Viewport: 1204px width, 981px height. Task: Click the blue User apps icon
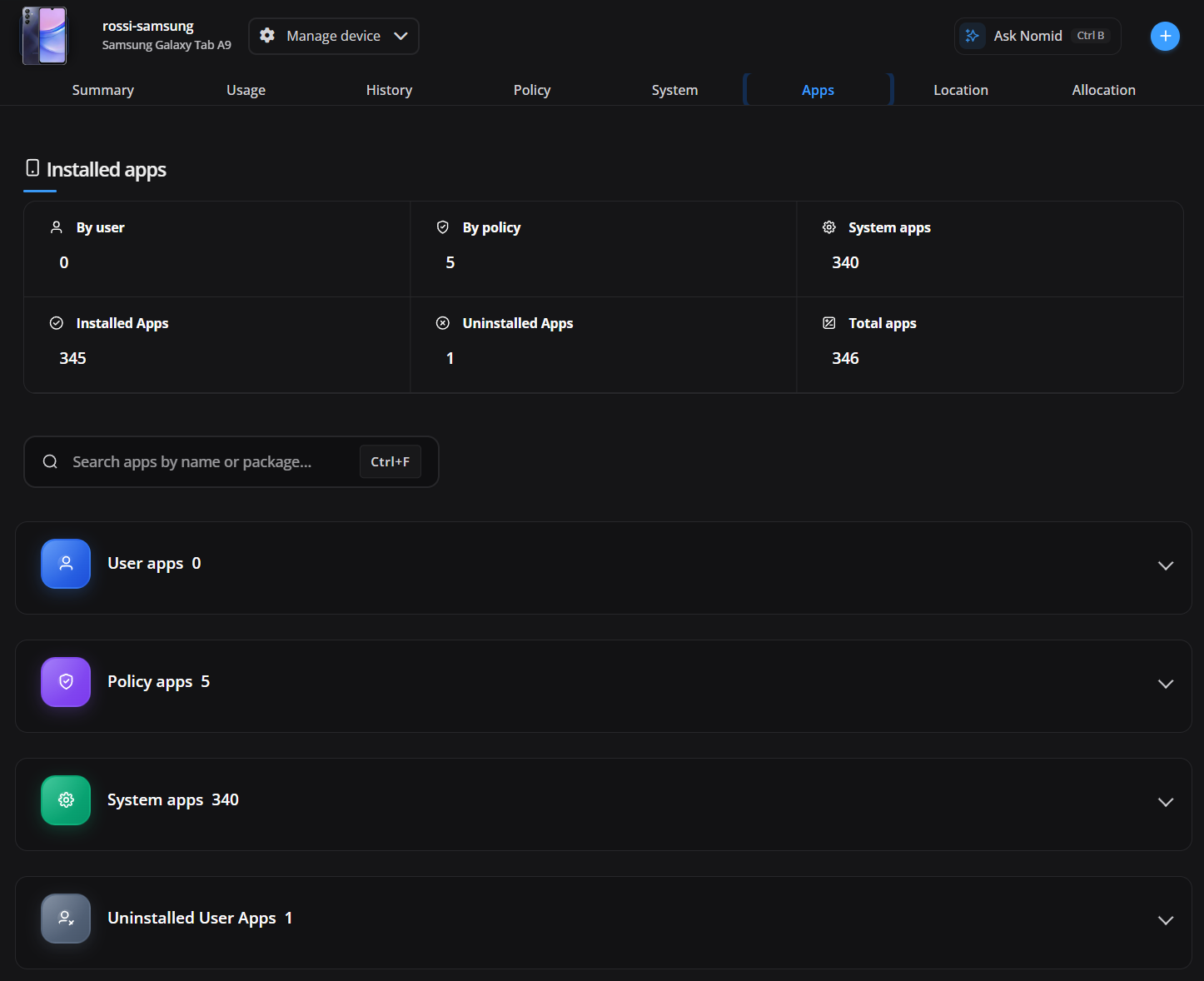[x=66, y=564]
